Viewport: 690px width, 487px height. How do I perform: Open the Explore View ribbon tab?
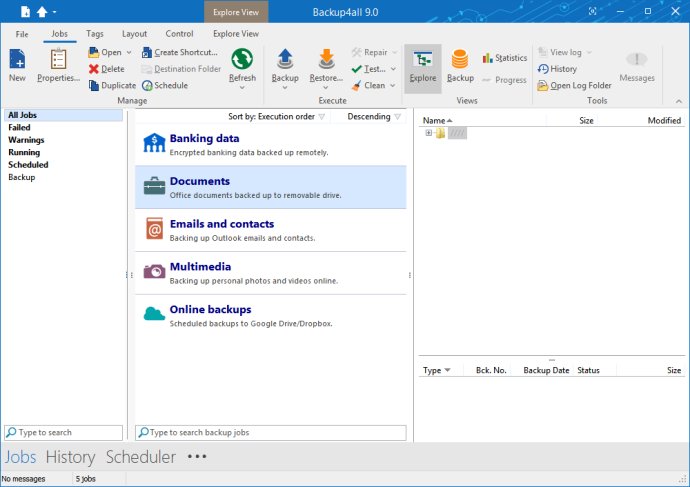236,34
